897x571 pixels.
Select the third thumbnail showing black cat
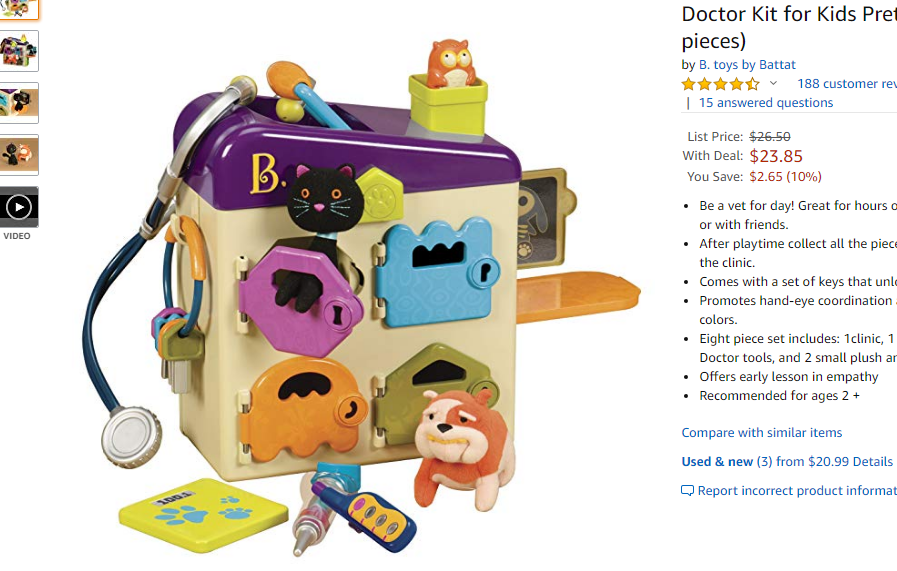[x=19, y=103]
